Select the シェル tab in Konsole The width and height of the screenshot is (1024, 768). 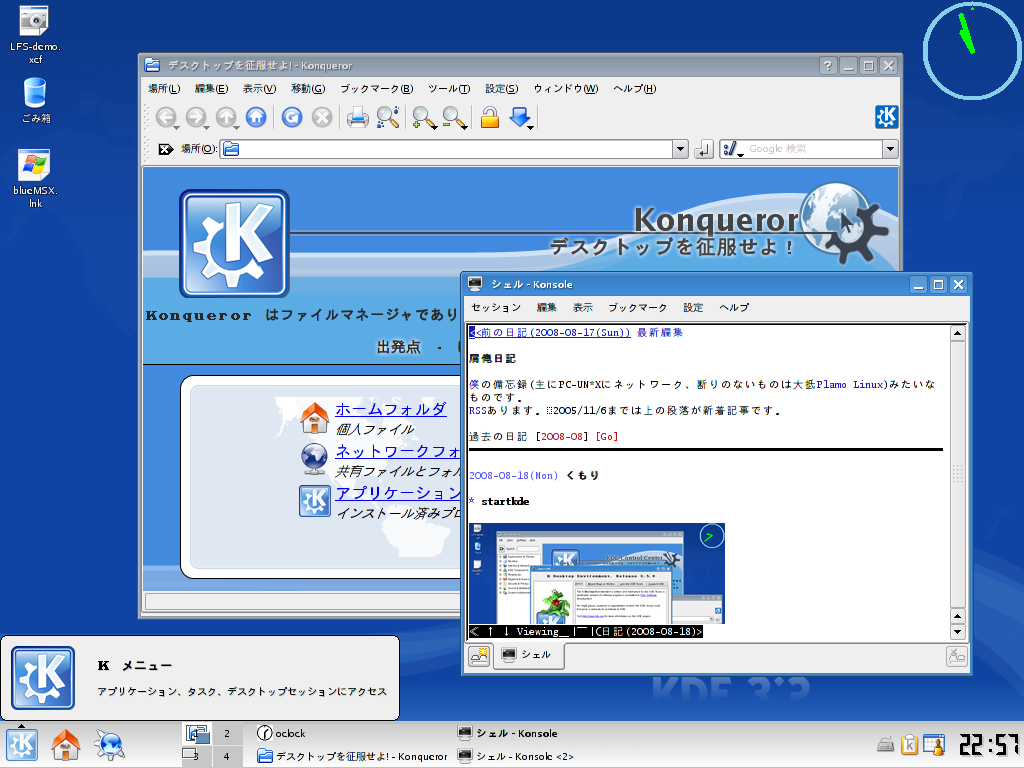point(528,655)
